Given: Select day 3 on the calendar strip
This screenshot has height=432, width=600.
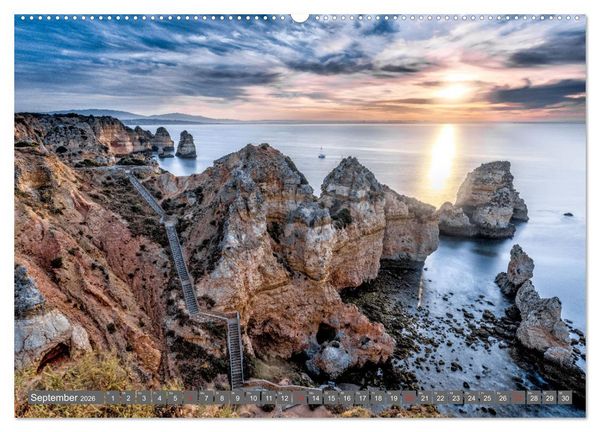Looking at the screenshot, I should click(144, 398).
